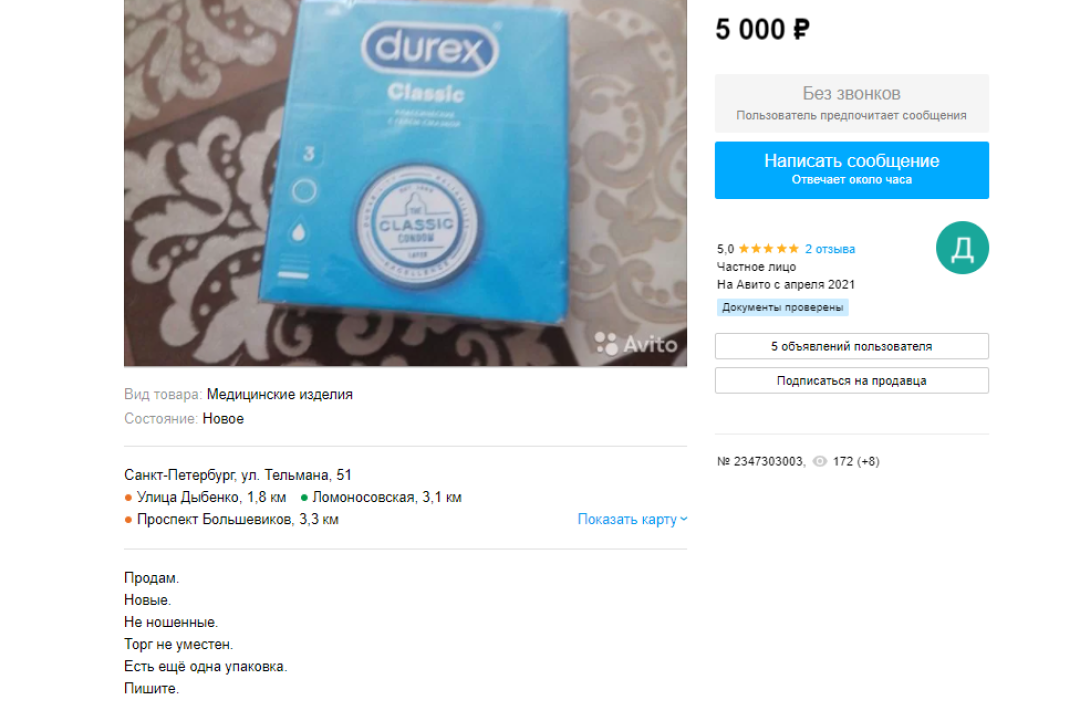
Task: Open the Durex product photo
Action: click(x=405, y=182)
